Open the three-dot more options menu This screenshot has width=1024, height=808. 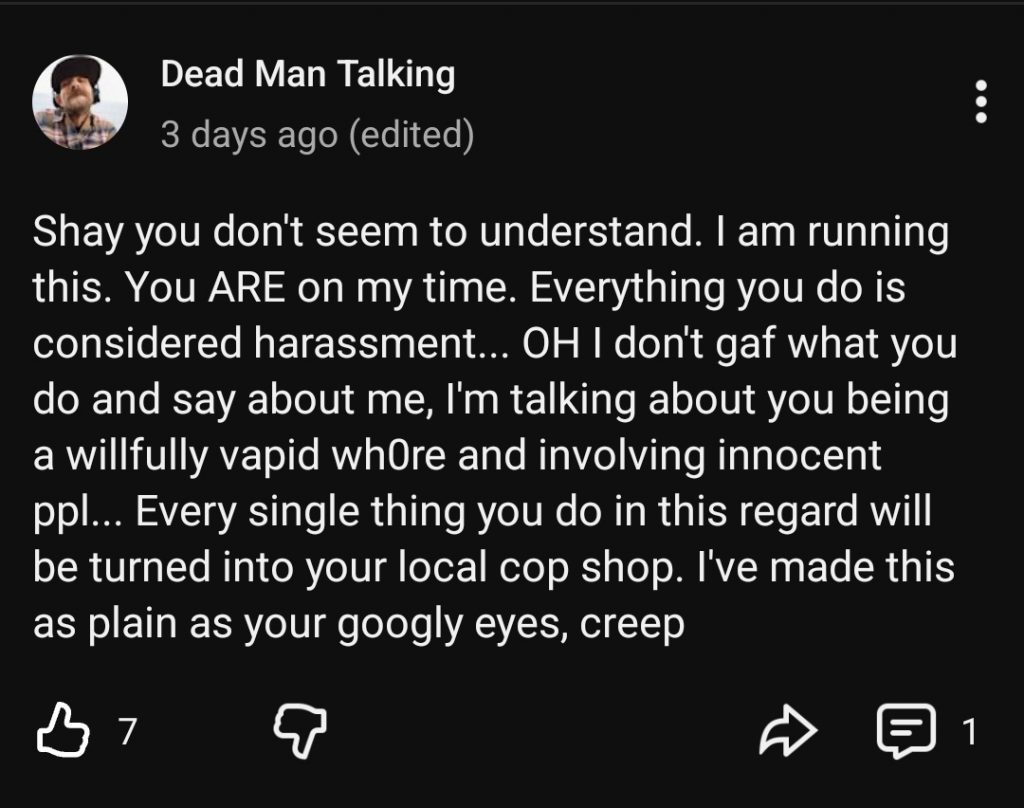[981, 102]
